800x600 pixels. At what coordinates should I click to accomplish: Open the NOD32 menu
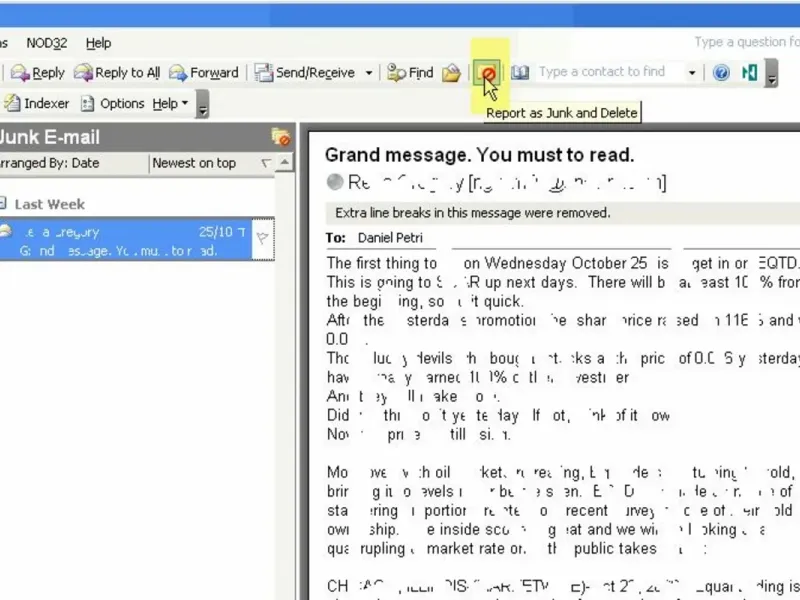click(x=47, y=43)
